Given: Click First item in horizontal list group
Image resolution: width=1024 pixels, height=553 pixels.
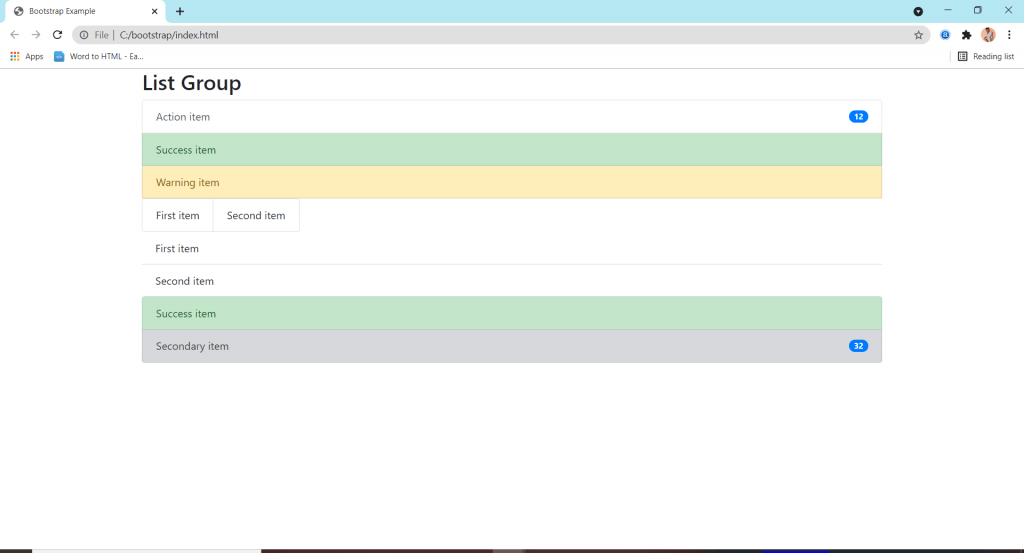Looking at the screenshot, I should pyautogui.click(x=178, y=215).
